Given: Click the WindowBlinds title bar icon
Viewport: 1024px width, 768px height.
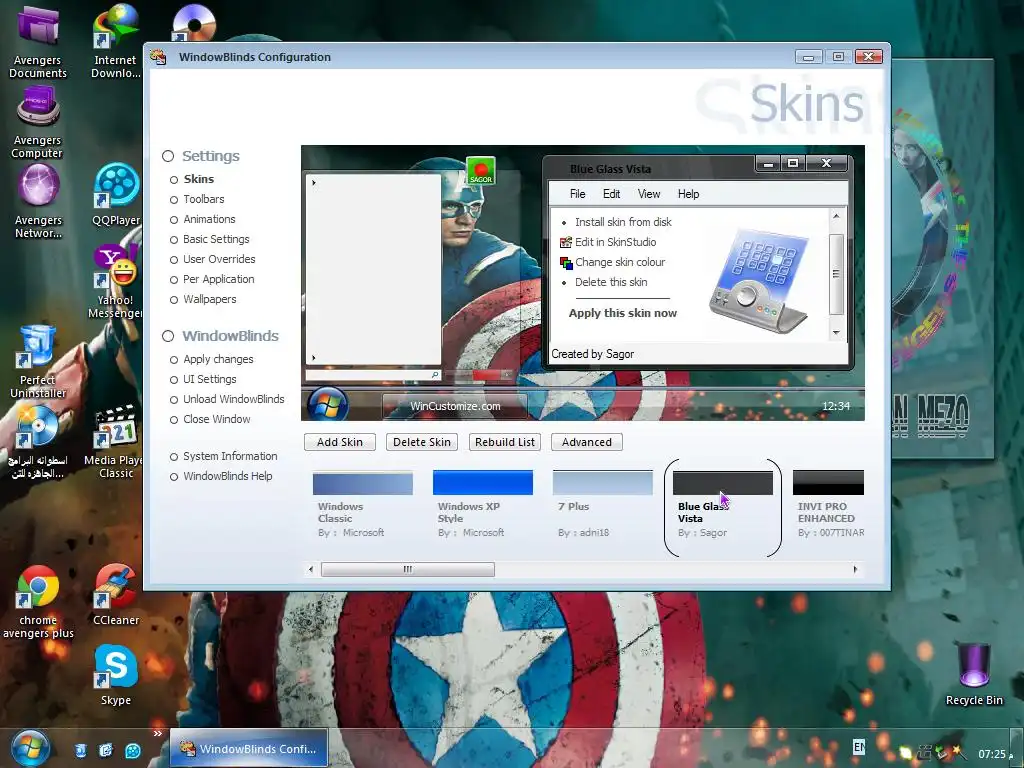Looking at the screenshot, I should click(158, 57).
